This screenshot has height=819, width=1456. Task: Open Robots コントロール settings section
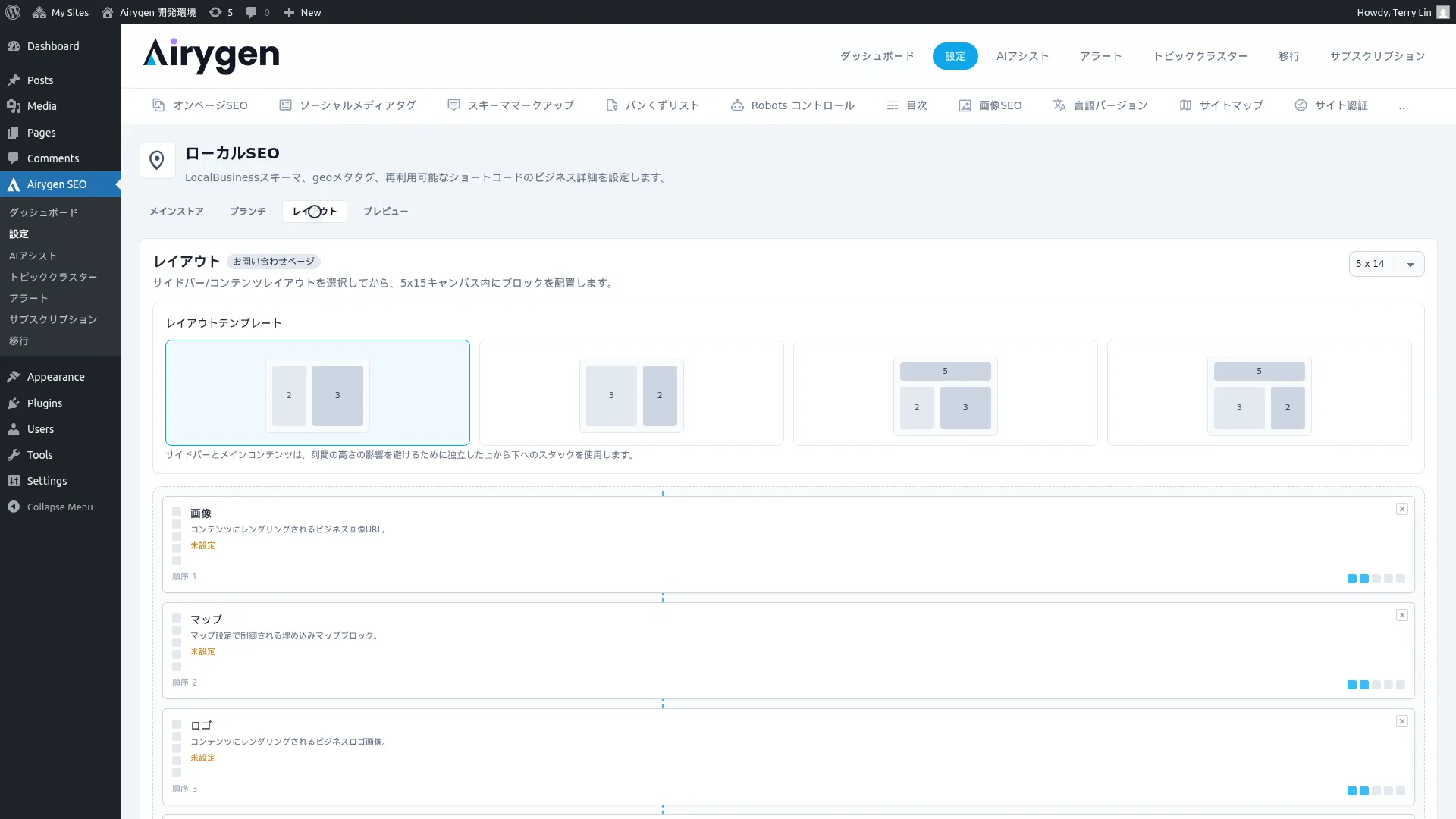coord(792,105)
